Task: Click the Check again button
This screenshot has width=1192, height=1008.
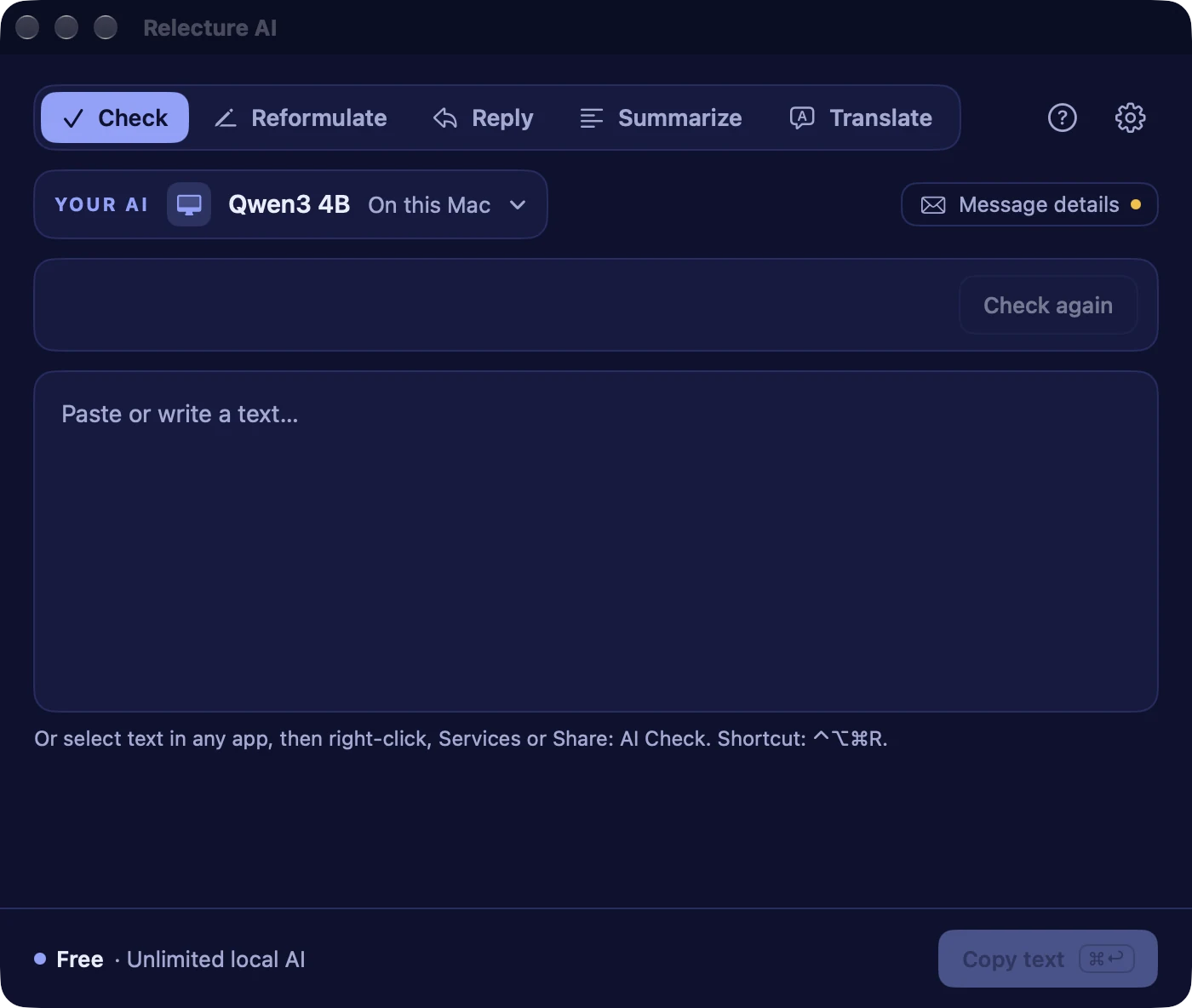Action: tap(1048, 305)
